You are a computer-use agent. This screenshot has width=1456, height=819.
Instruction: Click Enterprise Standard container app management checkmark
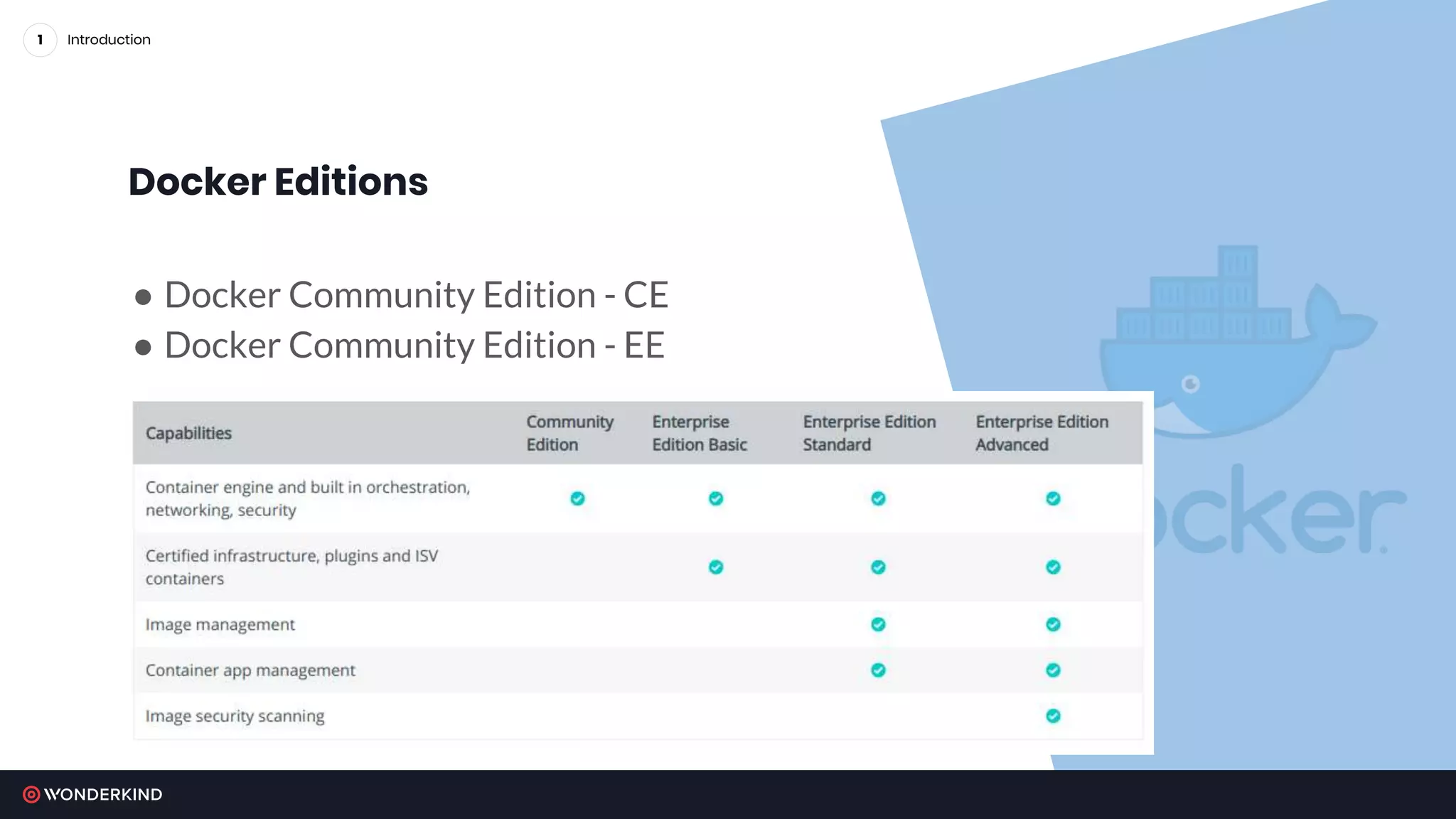click(x=878, y=670)
